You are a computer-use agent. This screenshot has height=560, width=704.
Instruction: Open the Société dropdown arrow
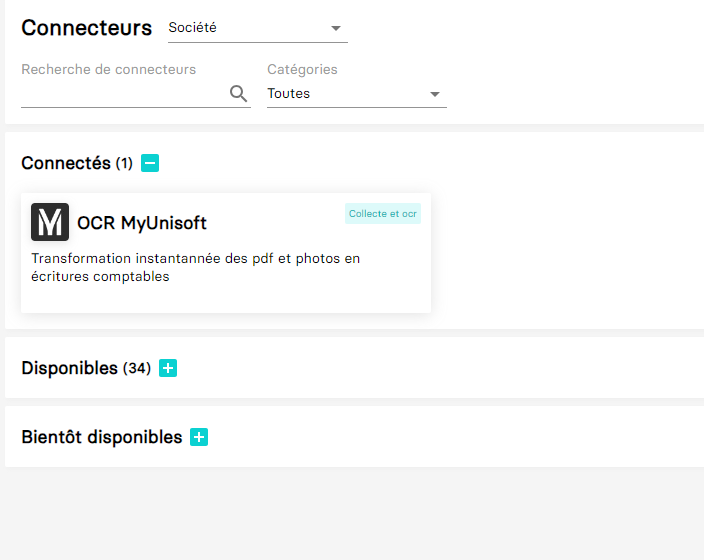point(335,28)
